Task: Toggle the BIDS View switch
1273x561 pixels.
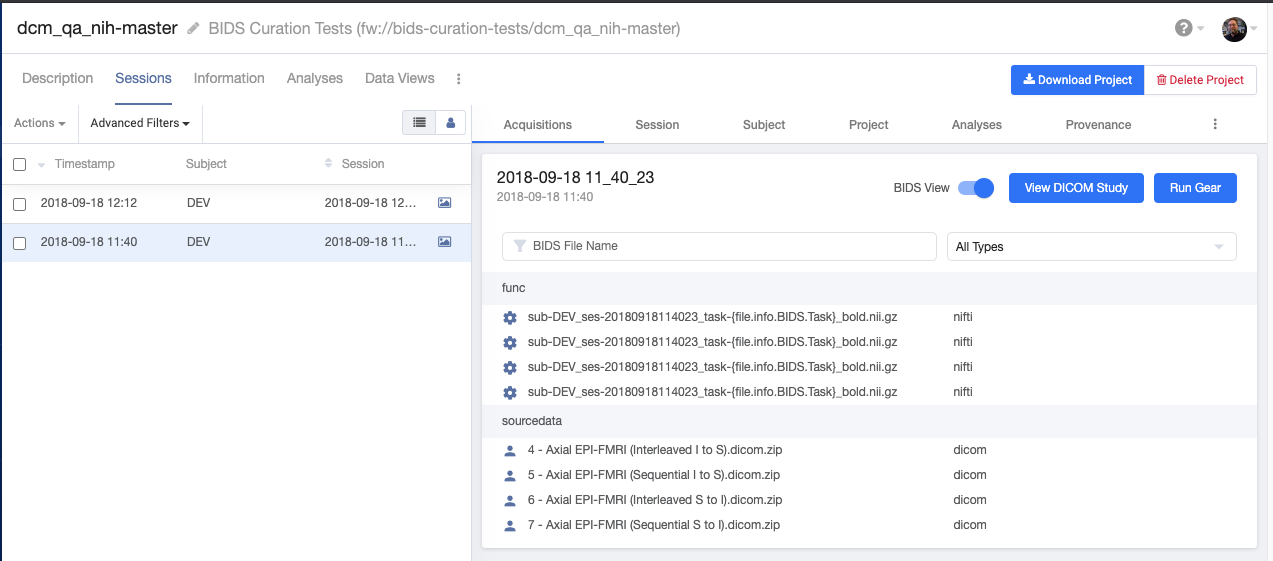Action: [976, 188]
